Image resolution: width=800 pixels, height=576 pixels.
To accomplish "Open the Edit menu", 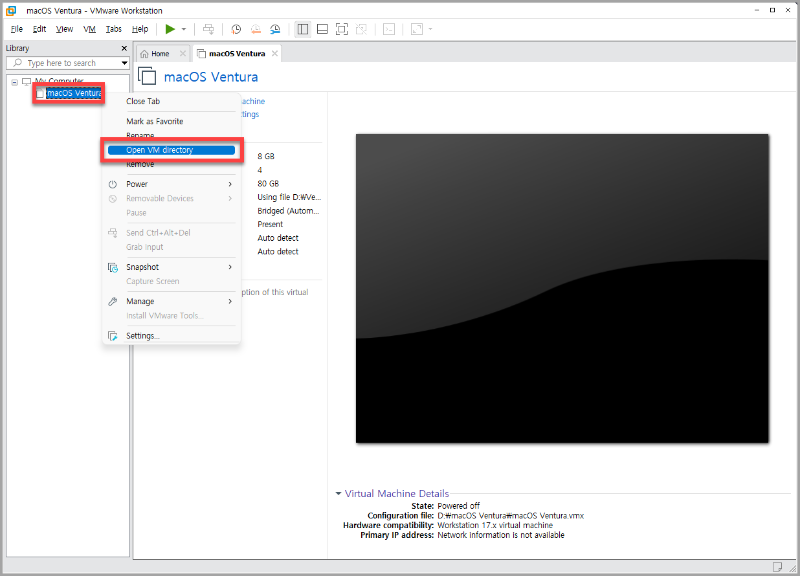I will [39, 29].
